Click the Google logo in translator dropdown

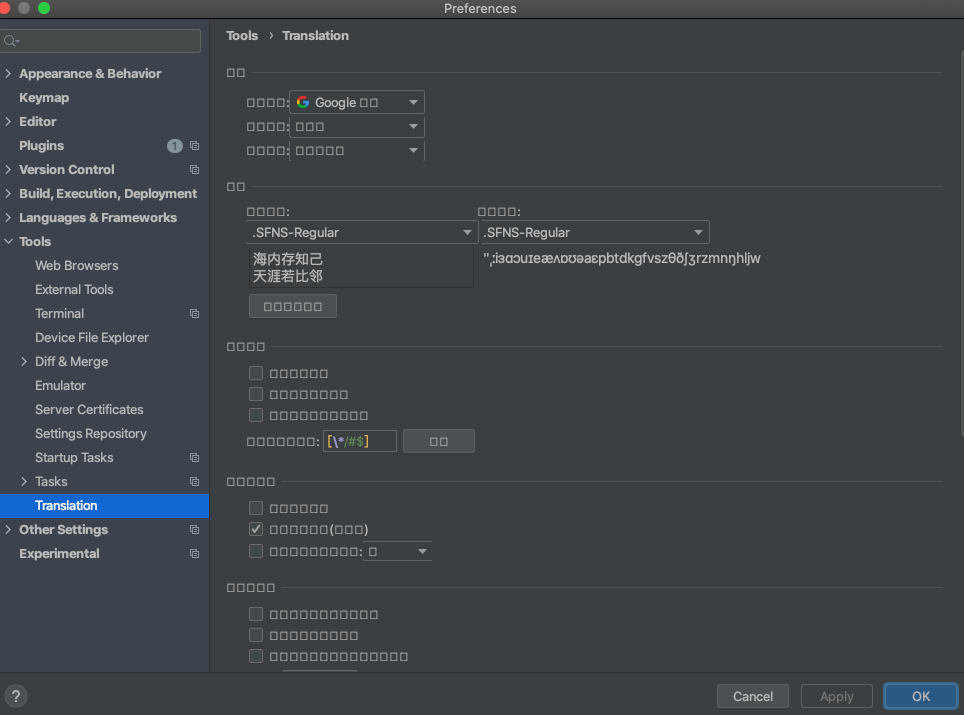coord(302,102)
